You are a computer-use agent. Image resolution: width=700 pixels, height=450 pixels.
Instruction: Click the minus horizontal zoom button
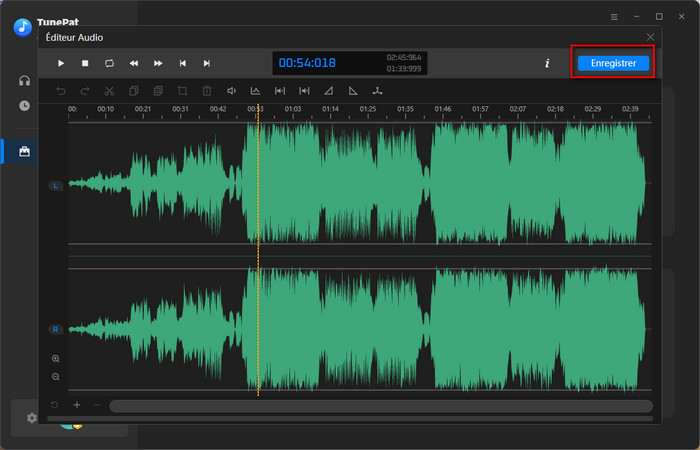point(97,405)
